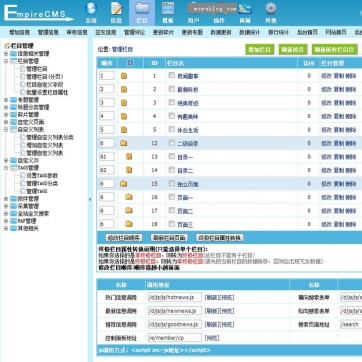Open 排行统计 in the sub menu bar
Screen dimensions: 362x362
[x=278, y=32]
